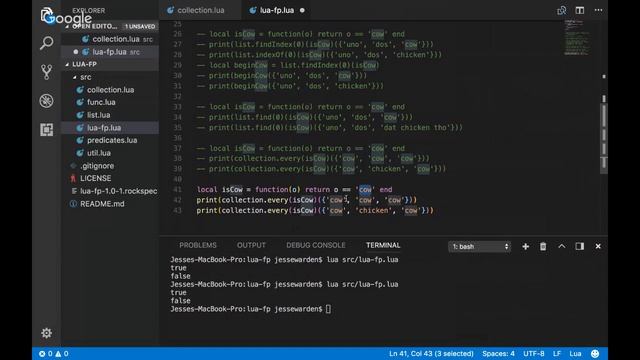Click 'chicken' string on line 43
This screenshot has width=640, height=360.
(374, 211)
